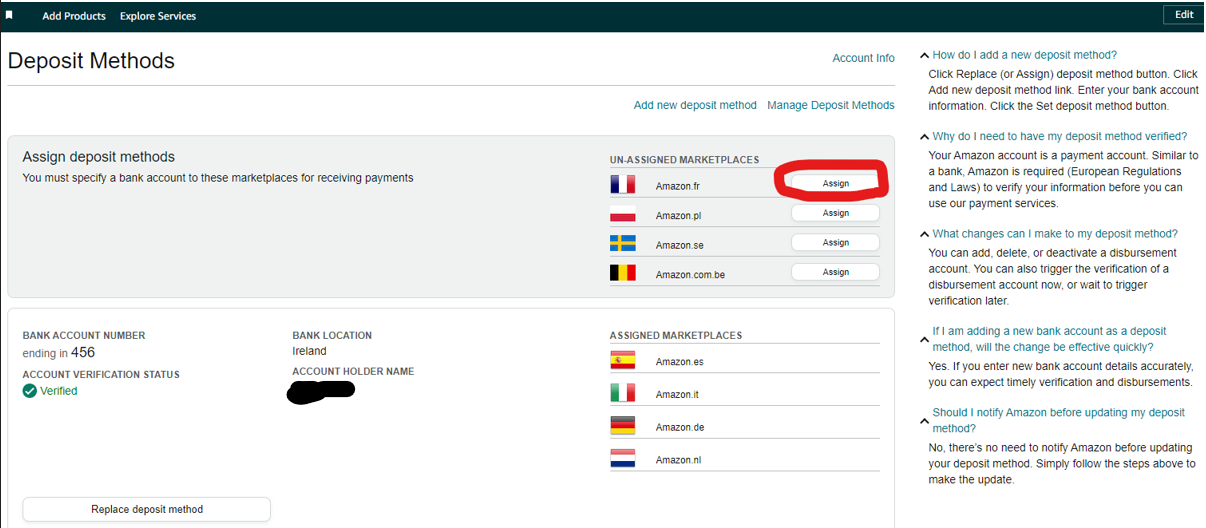
Task: Open the Add Products menu
Action: [x=74, y=16]
